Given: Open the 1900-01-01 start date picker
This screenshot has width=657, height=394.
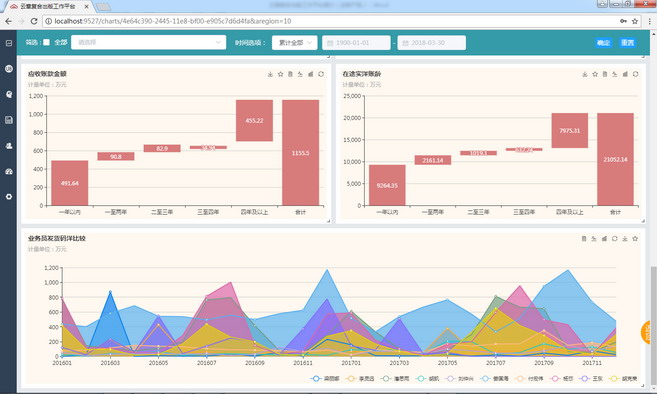Looking at the screenshot, I should pos(356,43).
